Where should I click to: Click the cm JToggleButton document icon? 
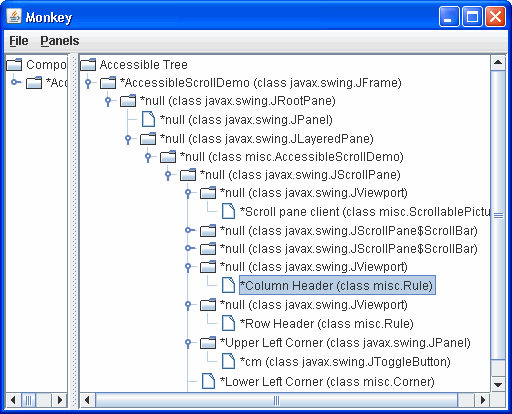tap(228, 361)
